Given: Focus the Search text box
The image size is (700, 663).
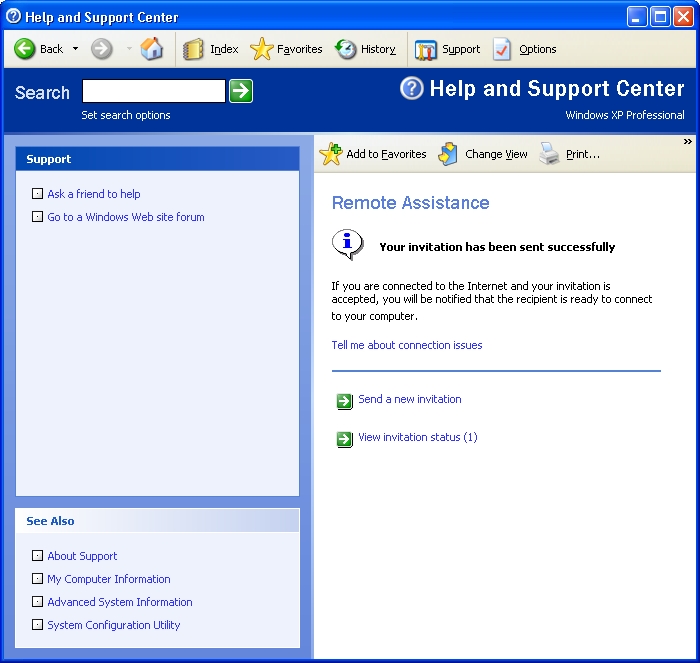Looking at the screenshot, I should pyautogui.click(x=154, y=91).
